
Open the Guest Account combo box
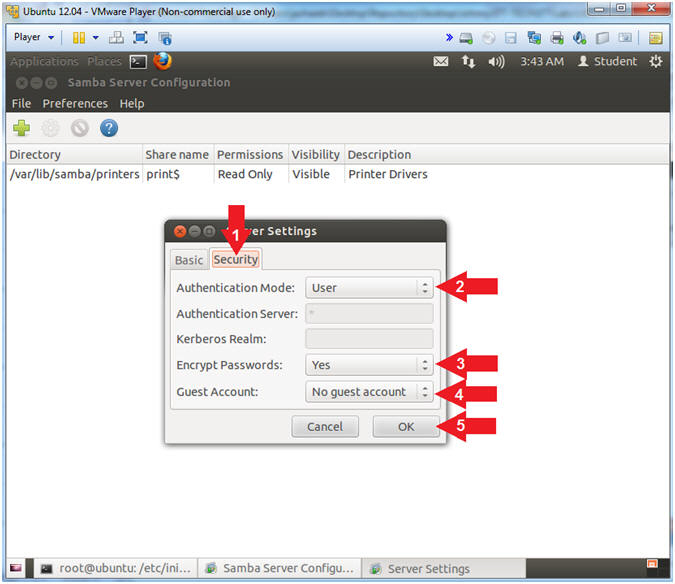point(369,392)
